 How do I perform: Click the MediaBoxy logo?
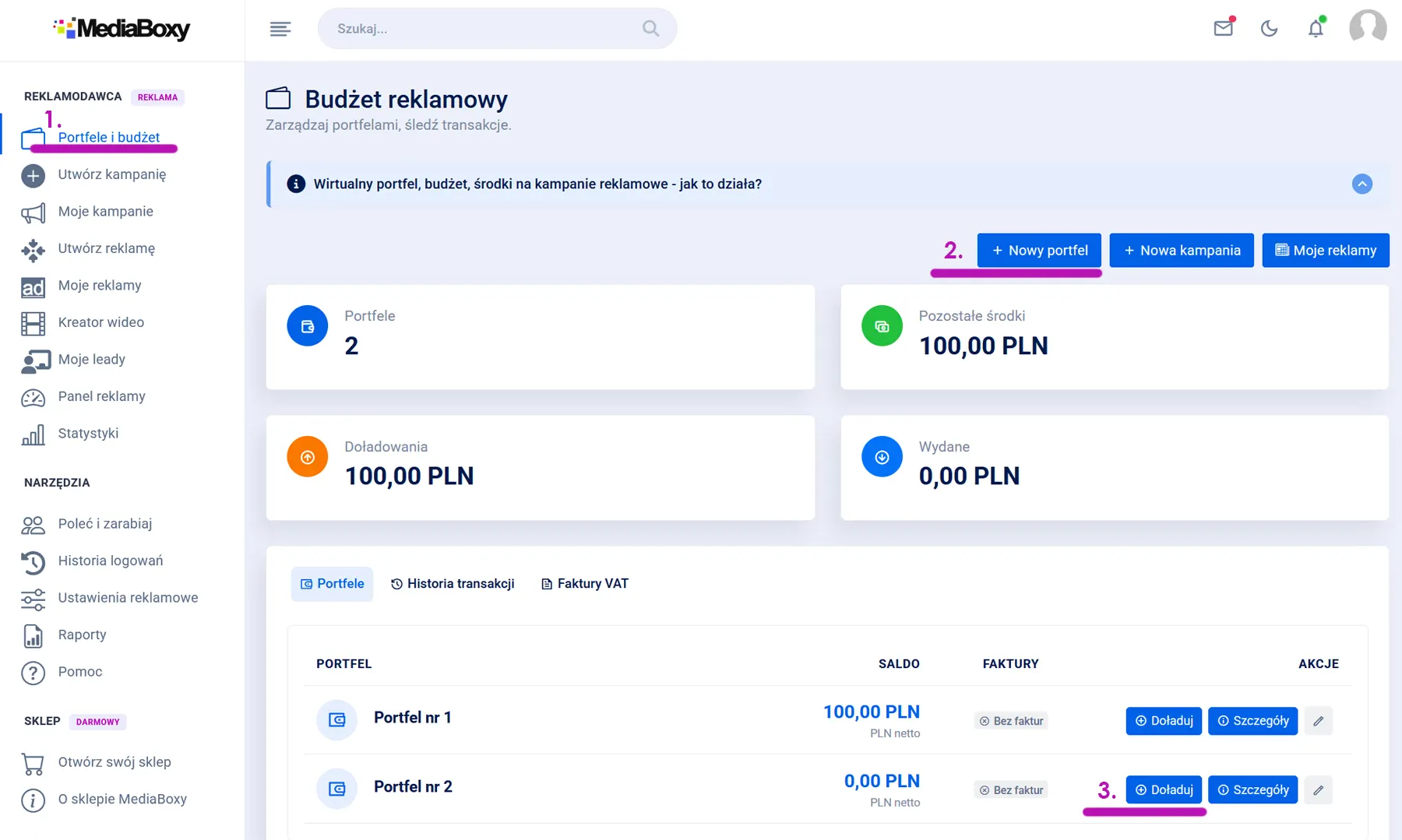tap(122, 29)
